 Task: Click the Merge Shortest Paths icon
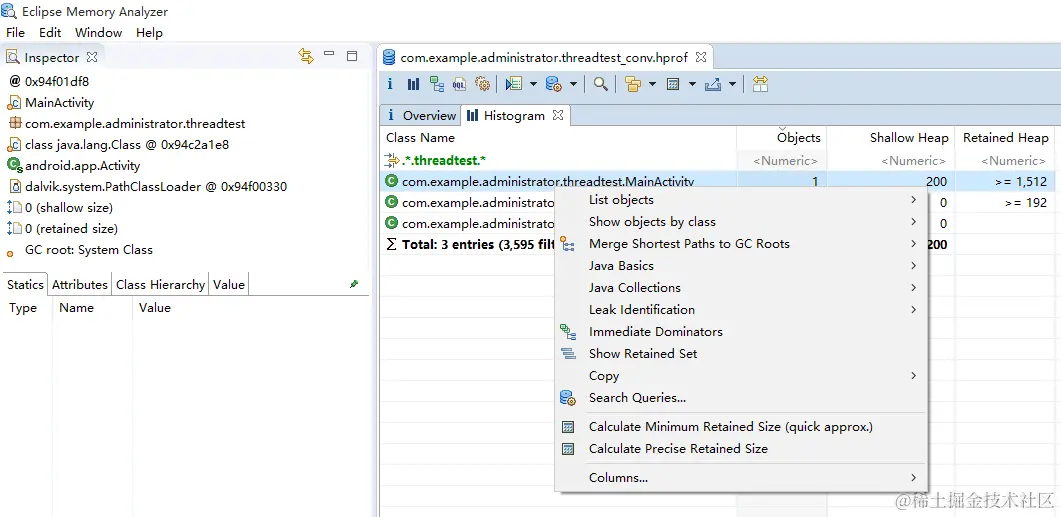[x=568, y=244]
